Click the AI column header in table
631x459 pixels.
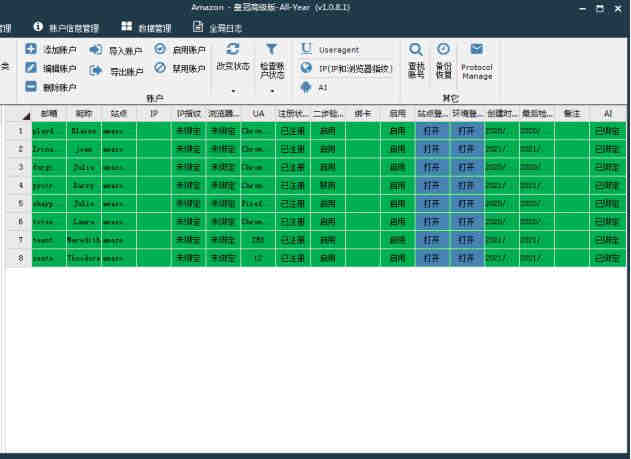tap(608, 114)
